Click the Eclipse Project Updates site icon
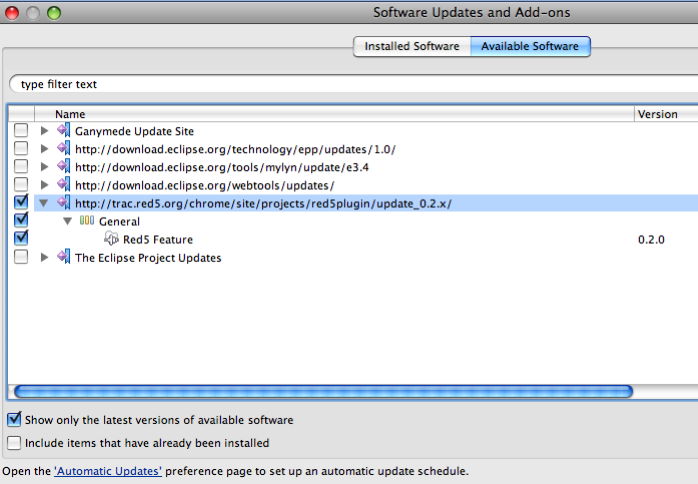The width and height of the screenshot is (698, 484). coord(64,257)
